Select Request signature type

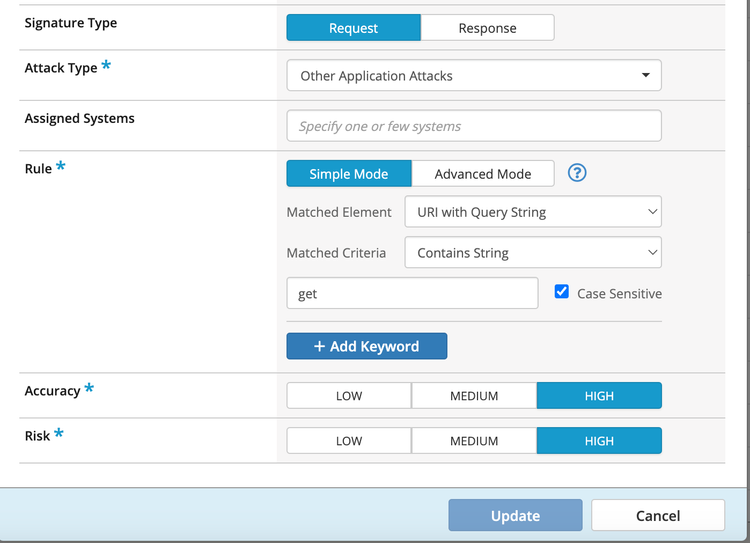353,28
